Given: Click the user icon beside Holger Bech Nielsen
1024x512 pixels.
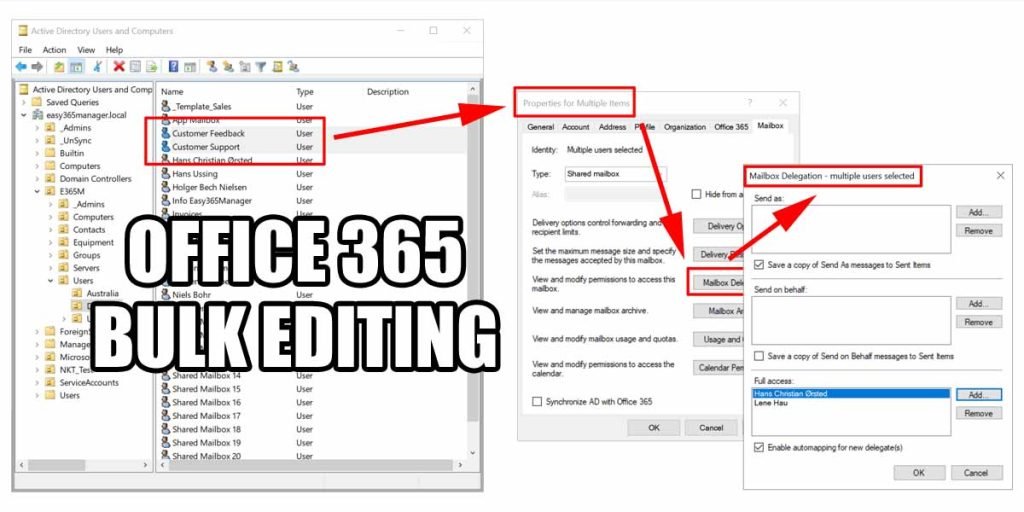Looking at the screenshot, I should point(165,187).
